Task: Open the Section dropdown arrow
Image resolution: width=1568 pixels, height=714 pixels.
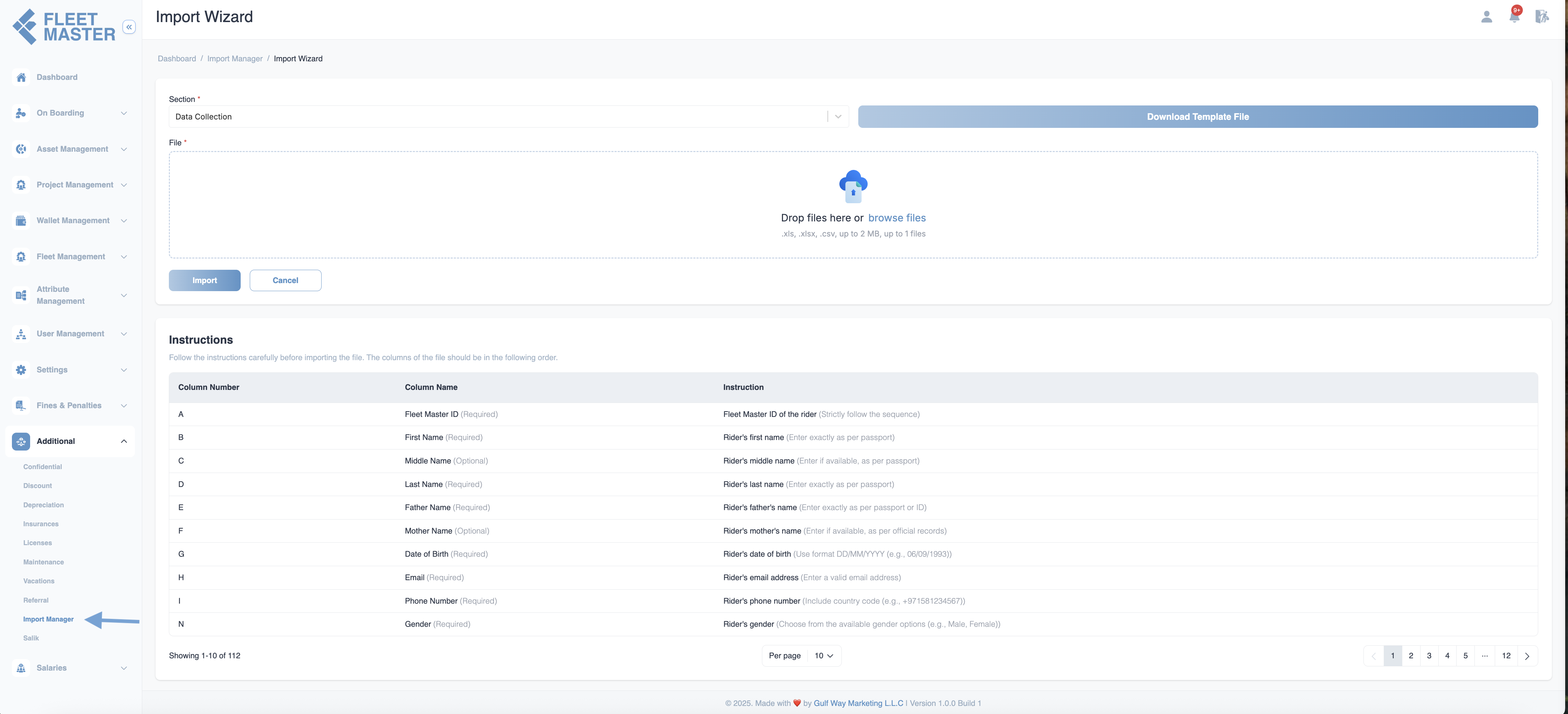Action: point(838,117)
